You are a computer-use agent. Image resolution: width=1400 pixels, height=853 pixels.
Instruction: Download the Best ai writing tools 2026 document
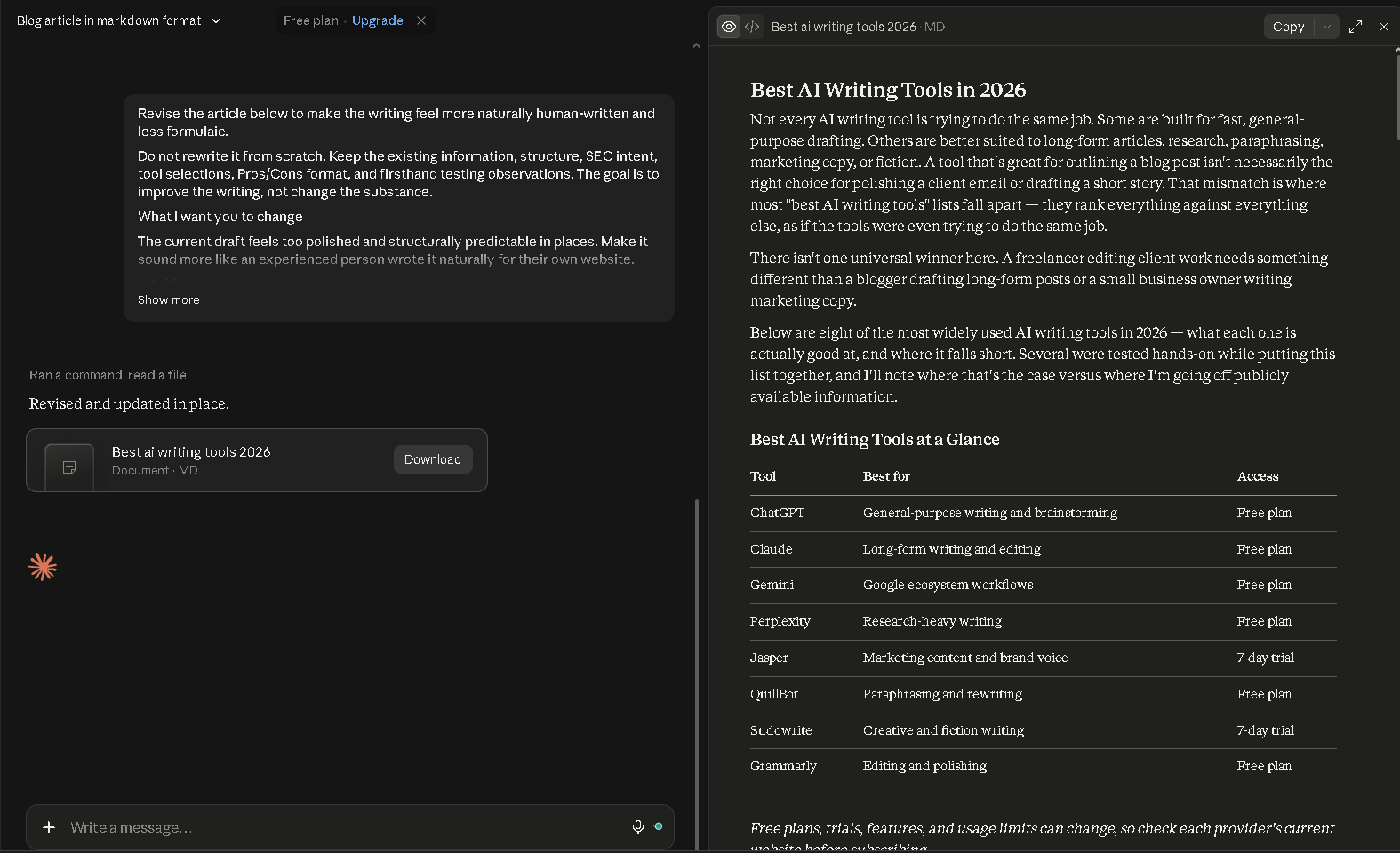433,459
